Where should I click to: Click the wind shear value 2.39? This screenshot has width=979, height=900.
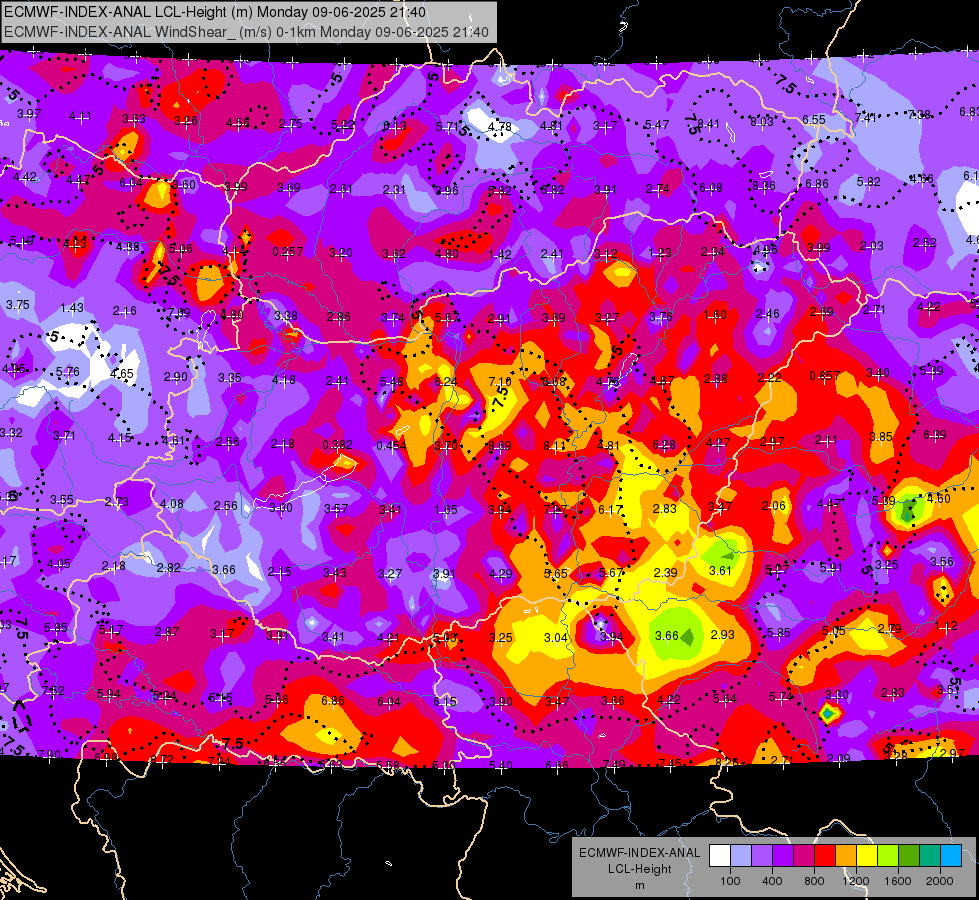pos(666,572)
